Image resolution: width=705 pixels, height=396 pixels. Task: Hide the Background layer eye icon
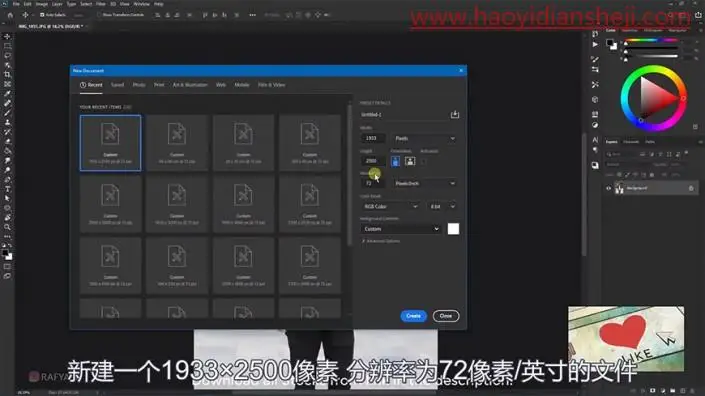[608, 188]
